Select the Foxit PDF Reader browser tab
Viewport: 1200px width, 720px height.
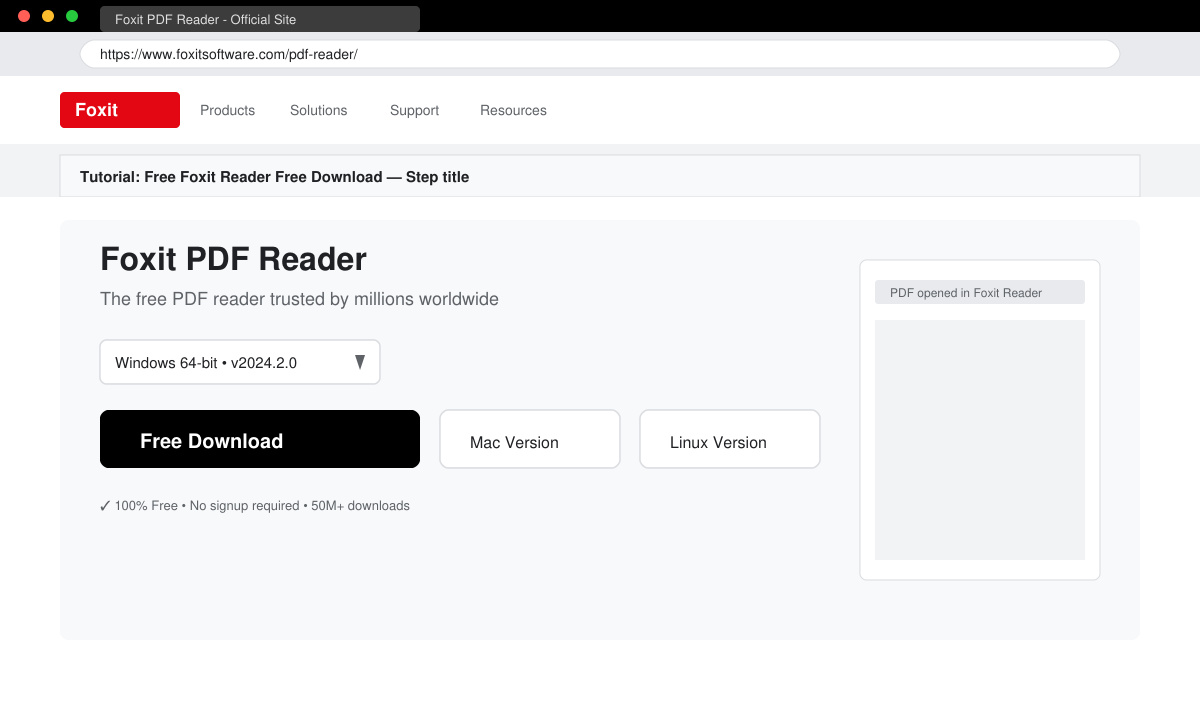260,19
